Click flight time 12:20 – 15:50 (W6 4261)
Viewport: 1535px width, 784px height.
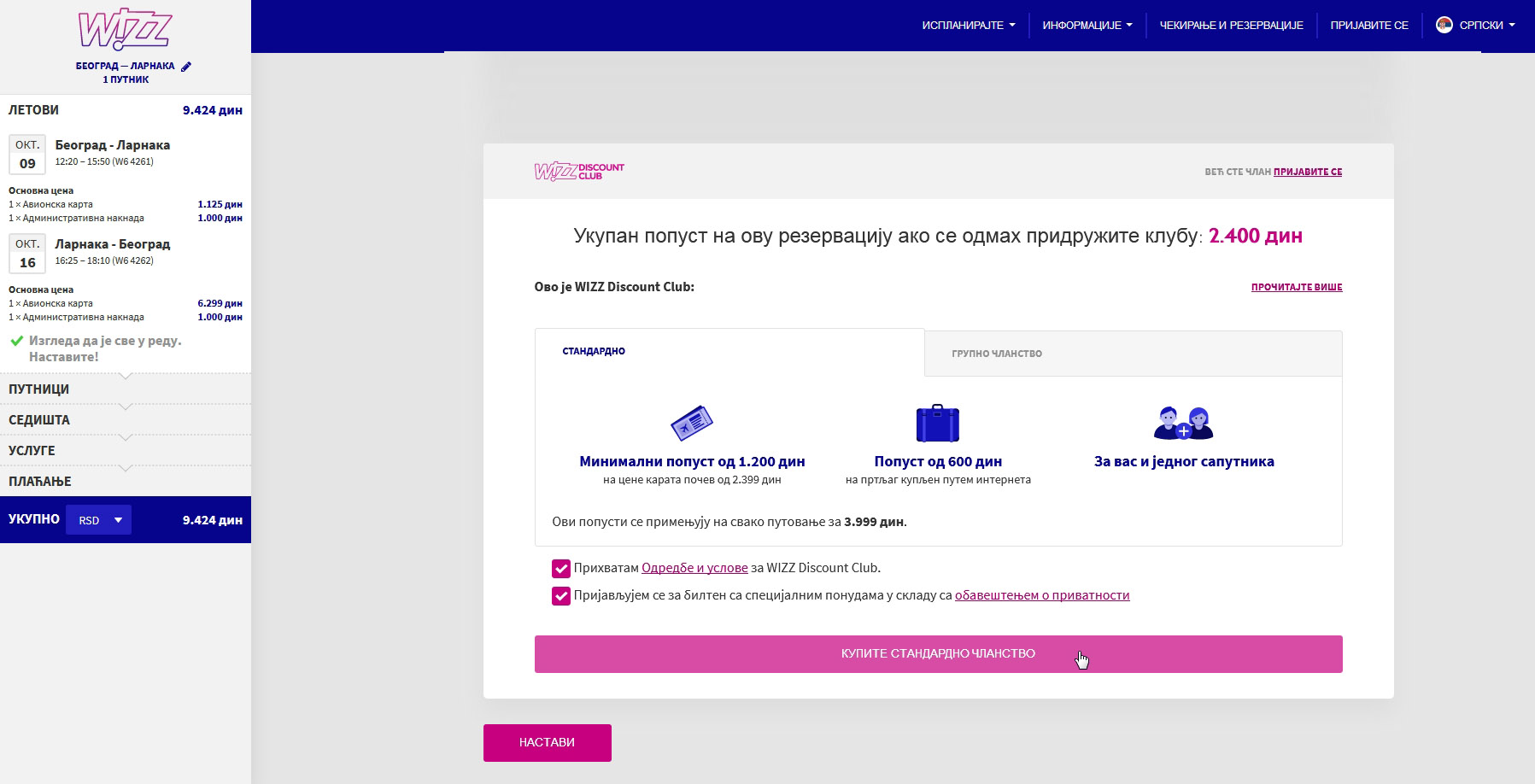pos(104,161)
